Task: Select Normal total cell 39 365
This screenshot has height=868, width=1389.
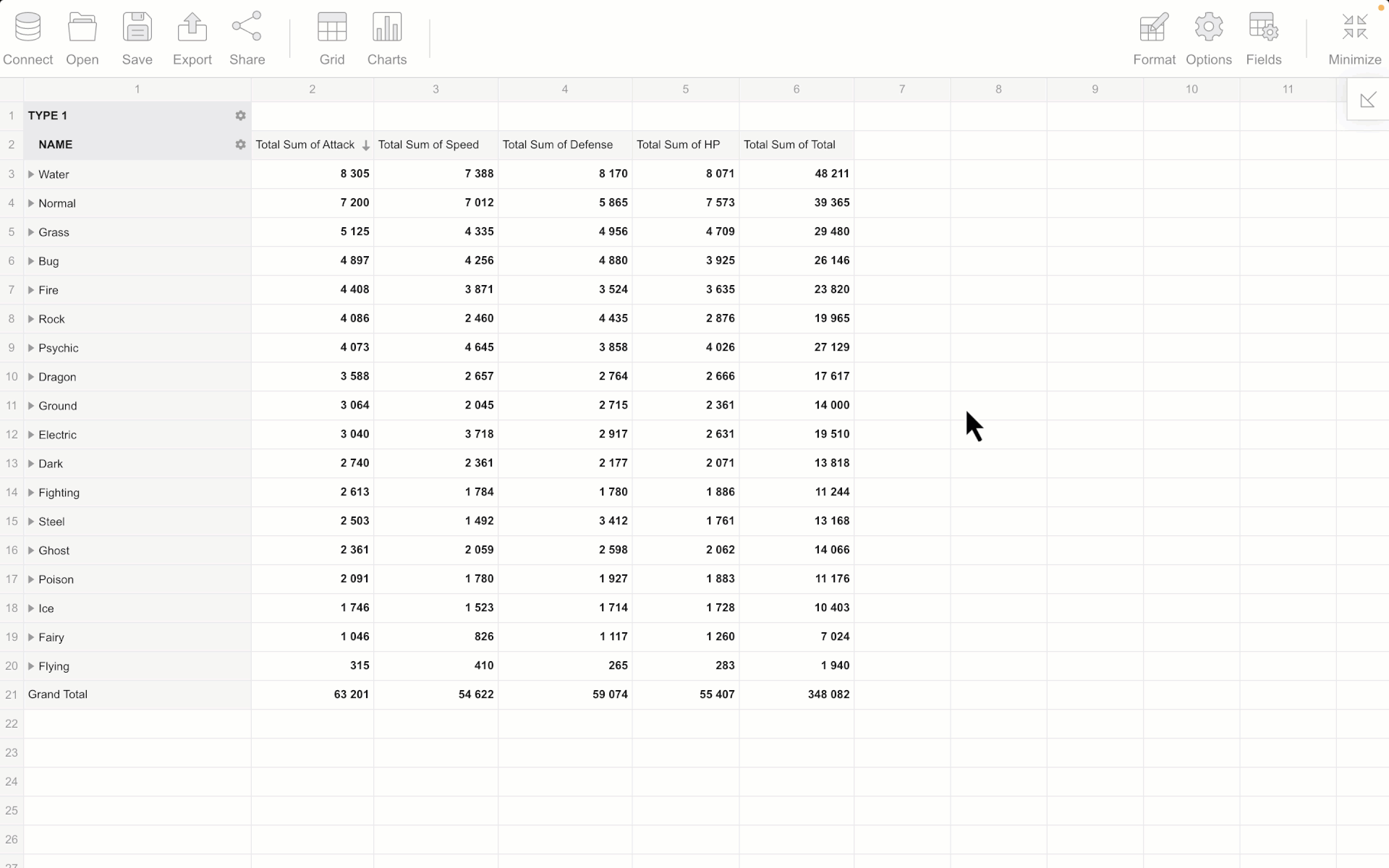Action: (x=797, y=203)
